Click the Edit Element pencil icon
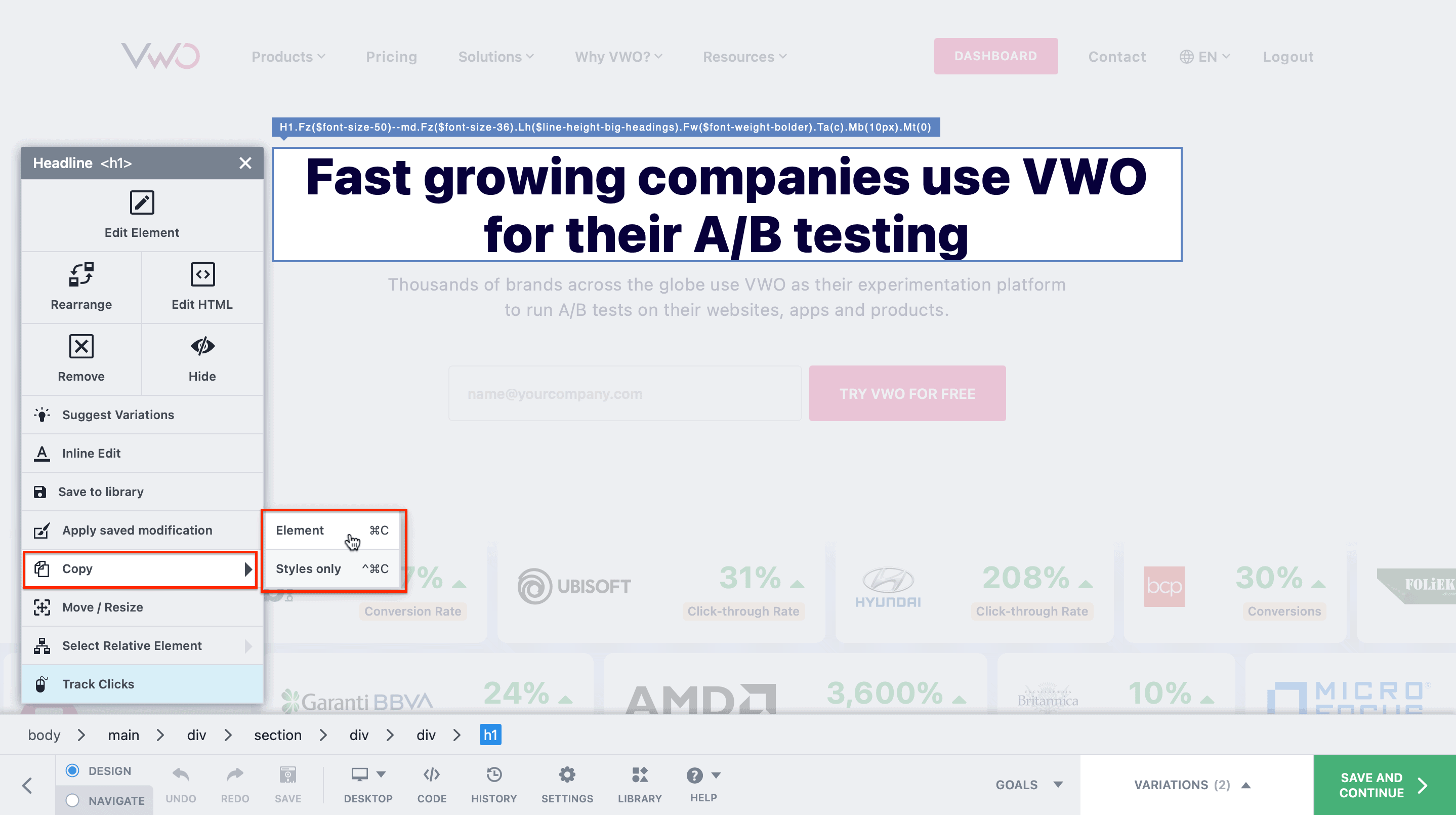The height and width of the screenshot is (815, 1456). tap(141, 202)
